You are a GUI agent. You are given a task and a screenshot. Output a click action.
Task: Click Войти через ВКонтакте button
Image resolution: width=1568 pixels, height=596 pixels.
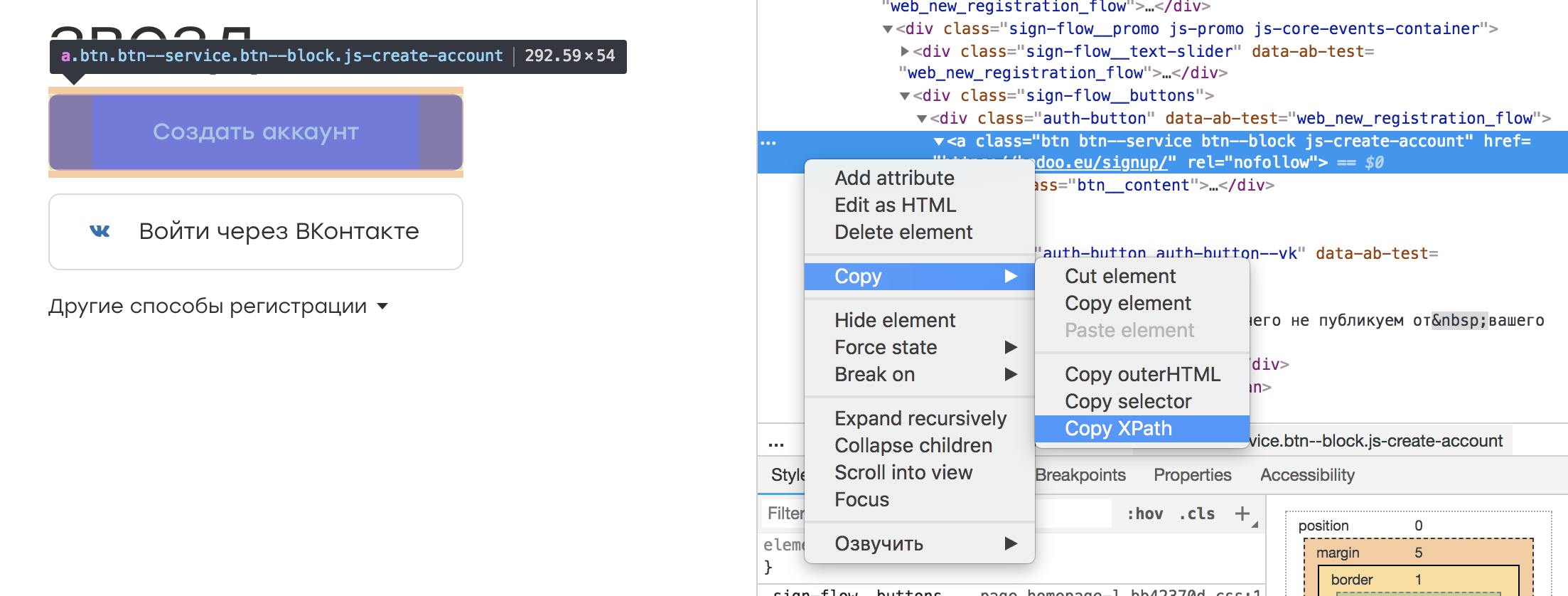point(256,232)
